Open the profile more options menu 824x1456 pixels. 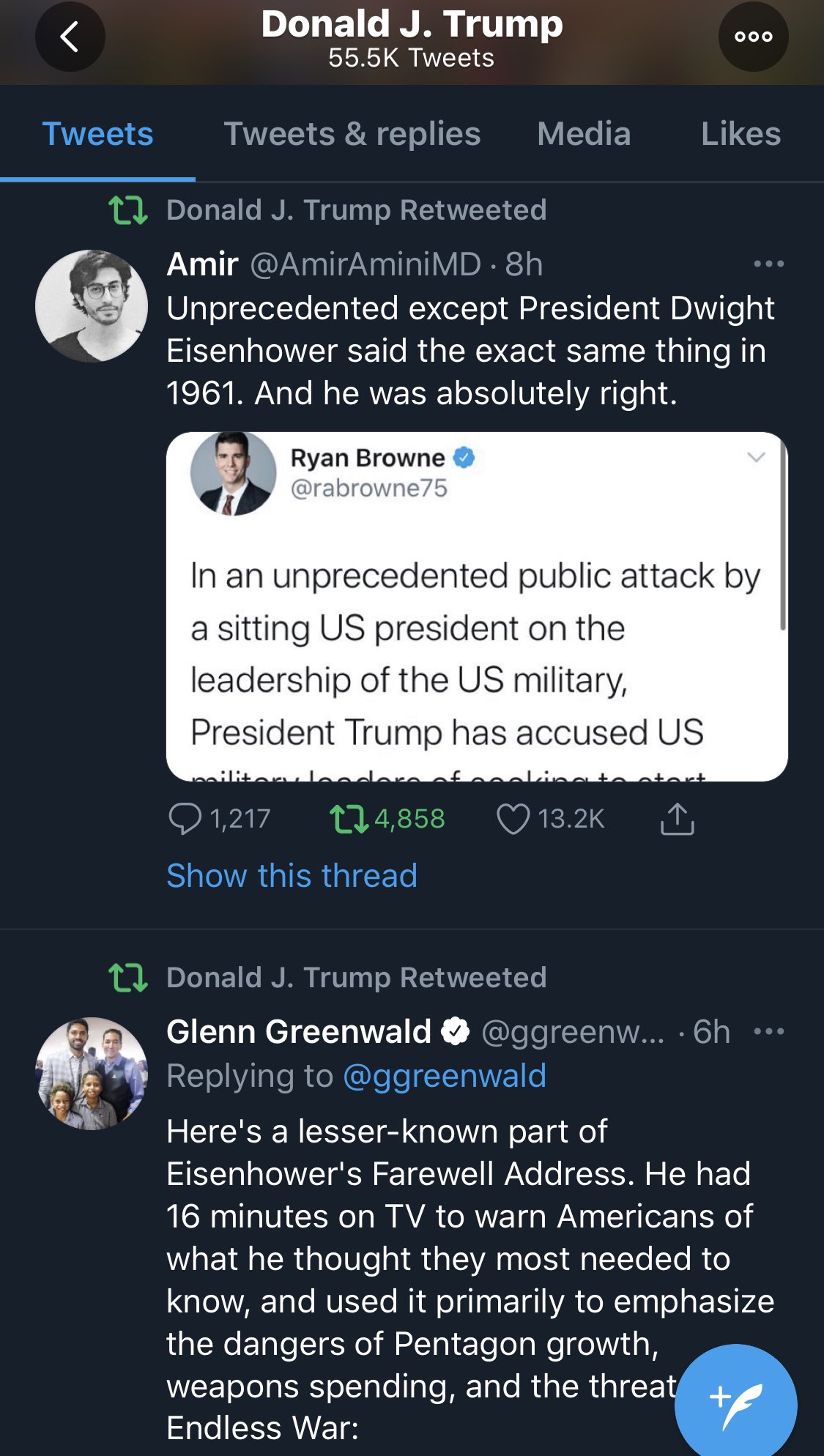(753, 37)
